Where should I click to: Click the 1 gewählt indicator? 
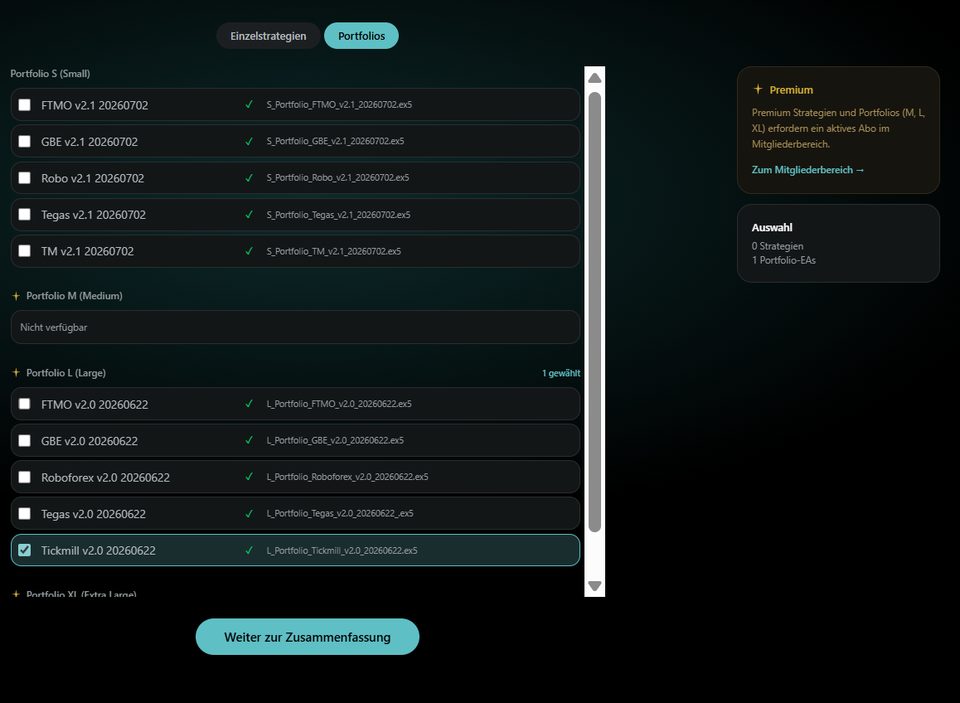pyautogui.click(x=561, y=373)
